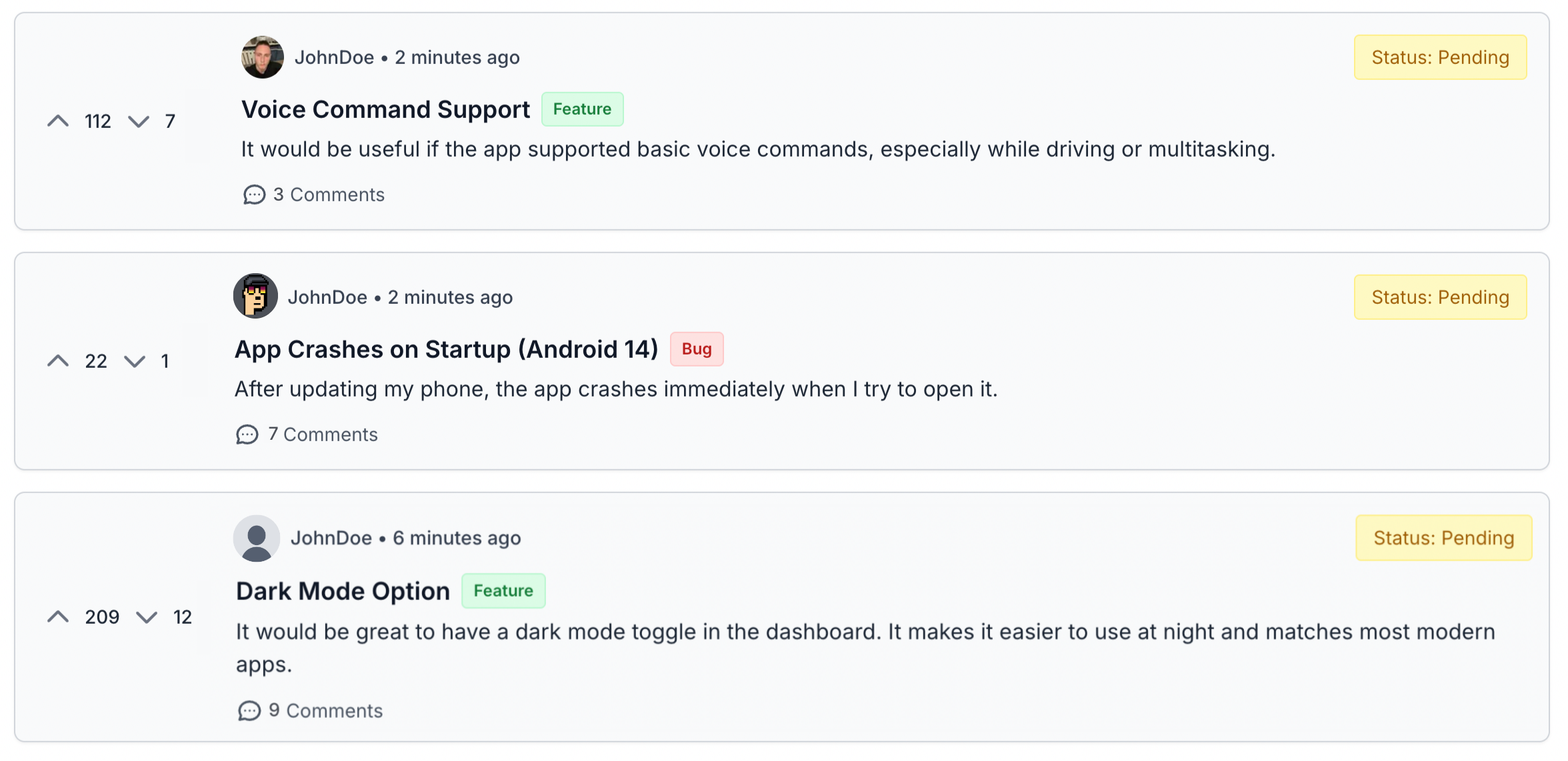This screenshot has width=1568, height=761.
Task: Click the default gray avatar on Dark Mode post
Action: (x=257, y=538)
